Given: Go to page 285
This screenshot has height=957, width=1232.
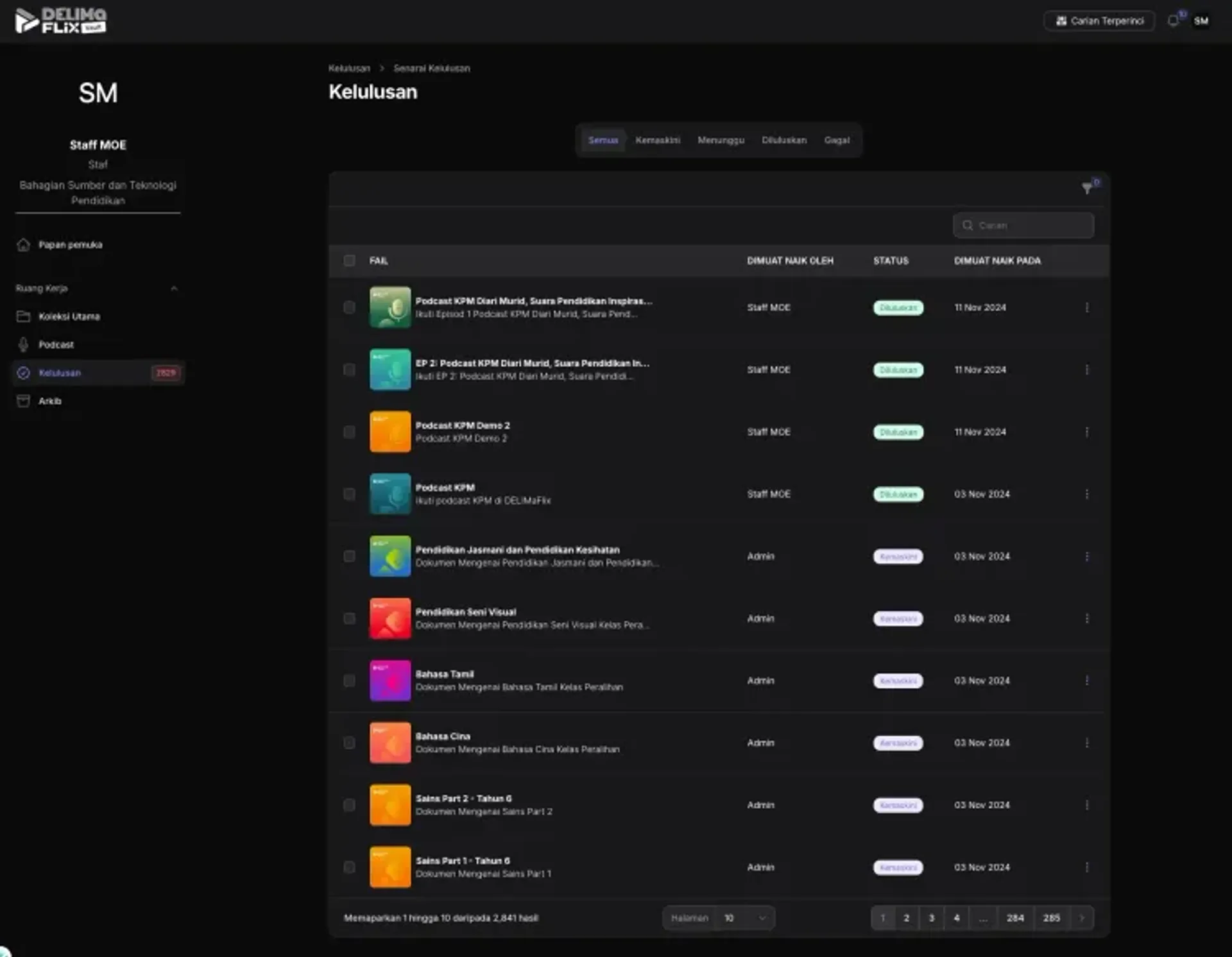Looking at the screenshot, I should coord(1051,918).
